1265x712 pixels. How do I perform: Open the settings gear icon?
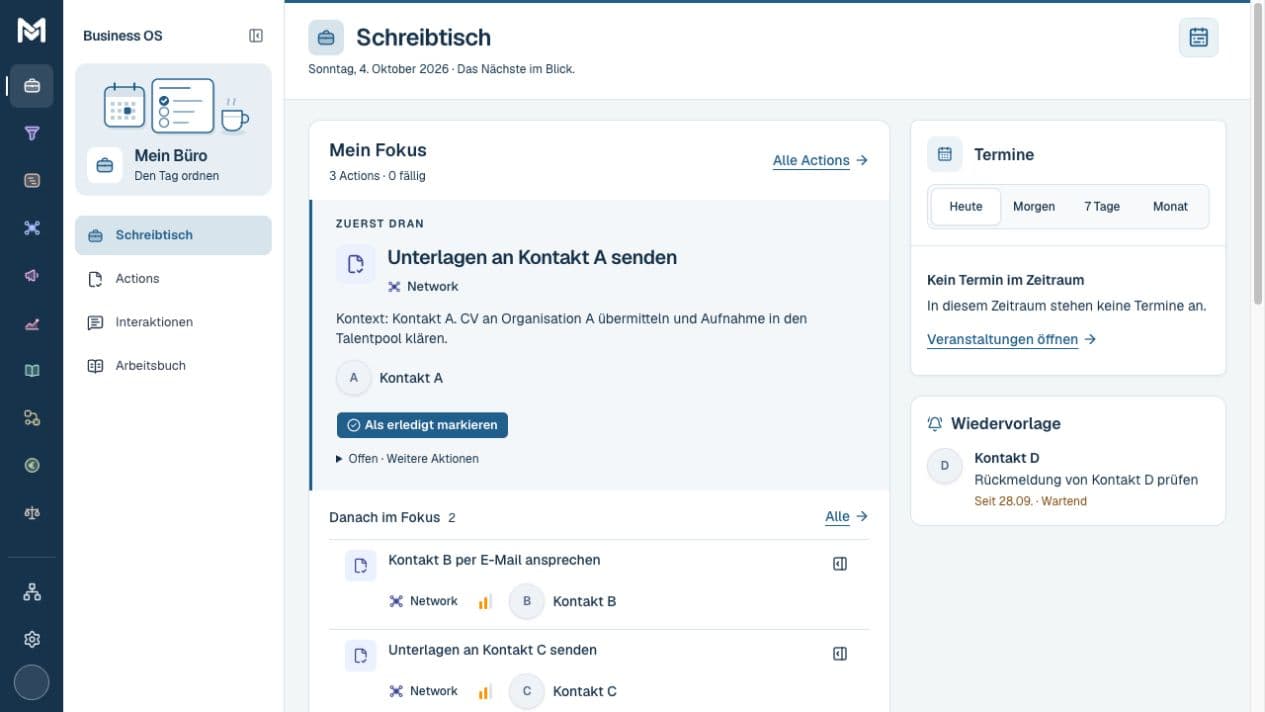pyautogui.click(x=32, y=639)
